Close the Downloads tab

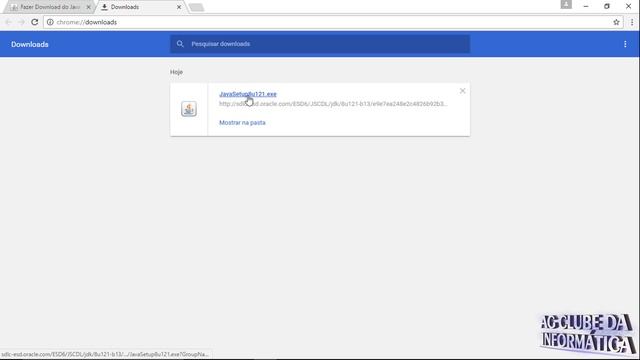(x=179, y=7)
